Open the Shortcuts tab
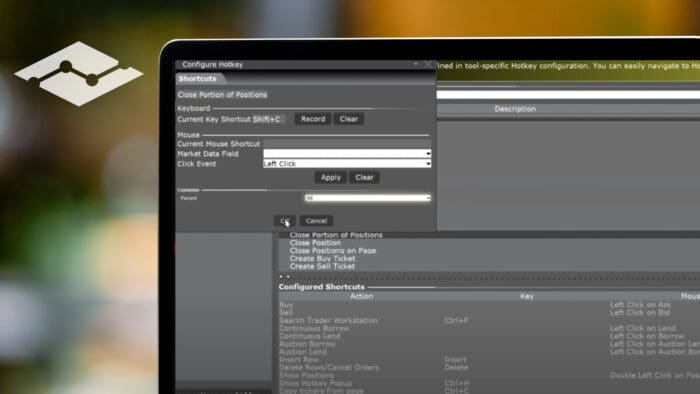The width and height of the screenshot is (700, 394). point(198,79)
